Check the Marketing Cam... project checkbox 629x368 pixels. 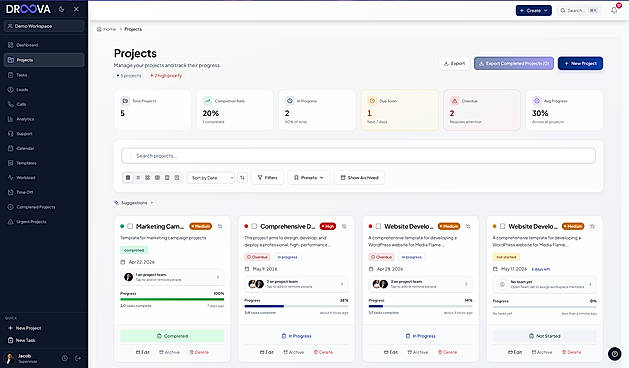point(130,226)
